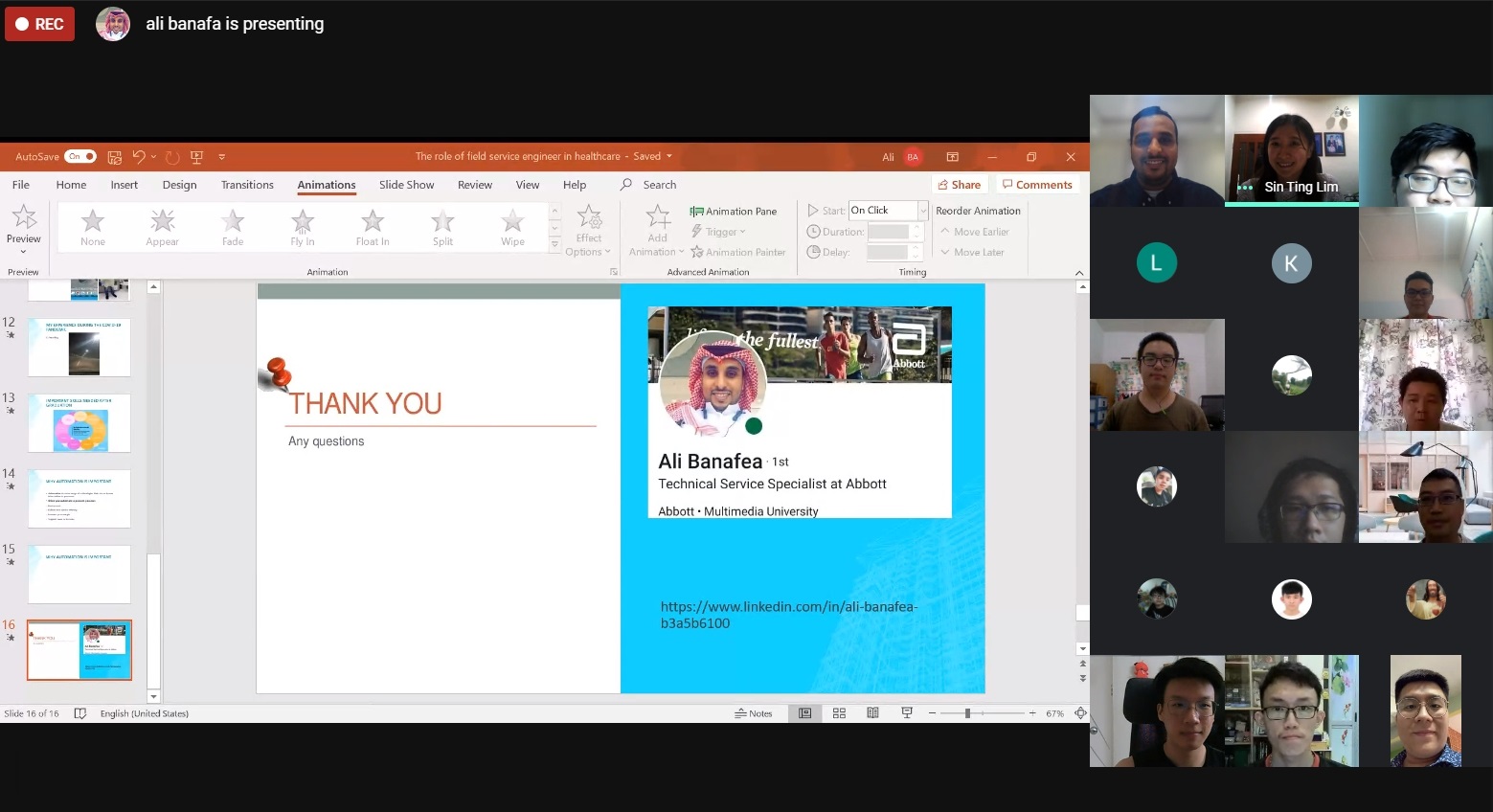Select the Split animation effect

[442, 228]
